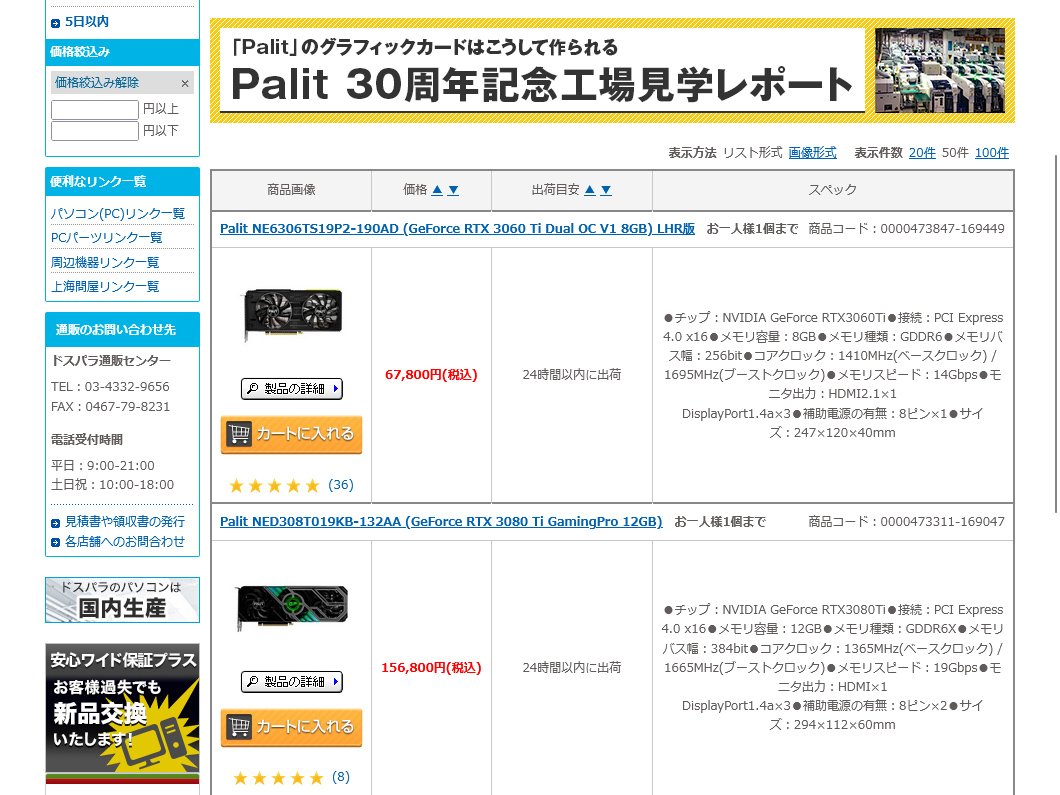Clear price filter with the X icon

click(185, 83)
